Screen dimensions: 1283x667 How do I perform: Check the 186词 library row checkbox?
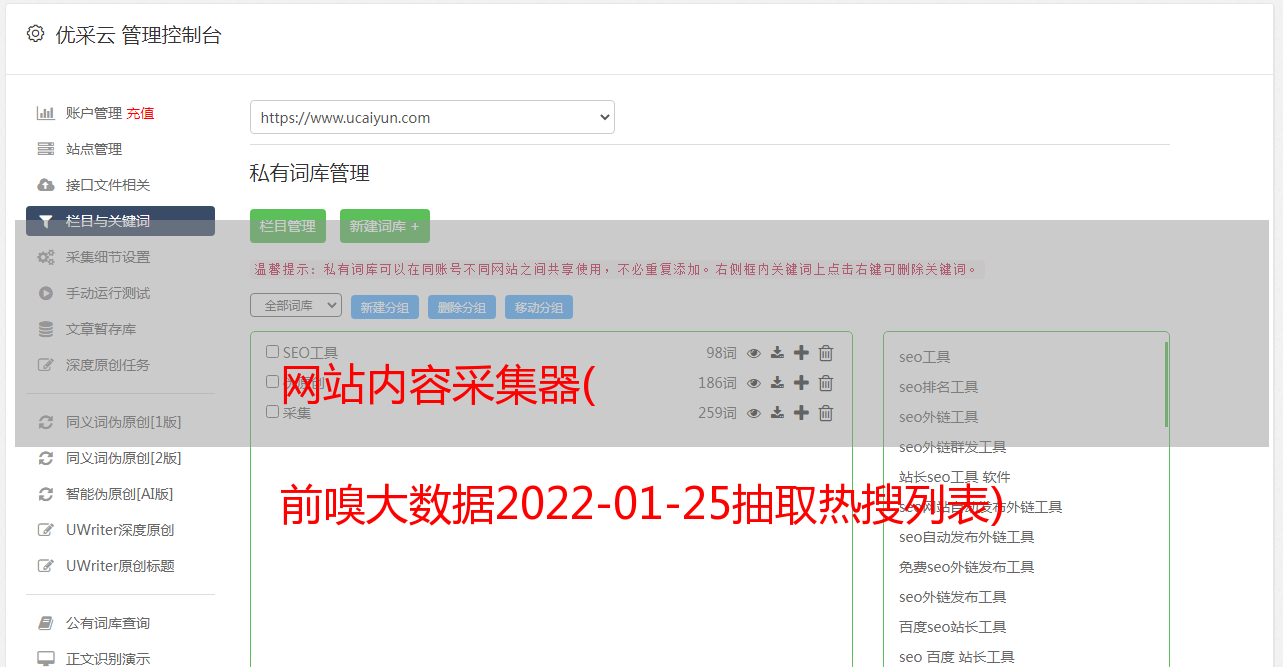[x=272, y=382]
